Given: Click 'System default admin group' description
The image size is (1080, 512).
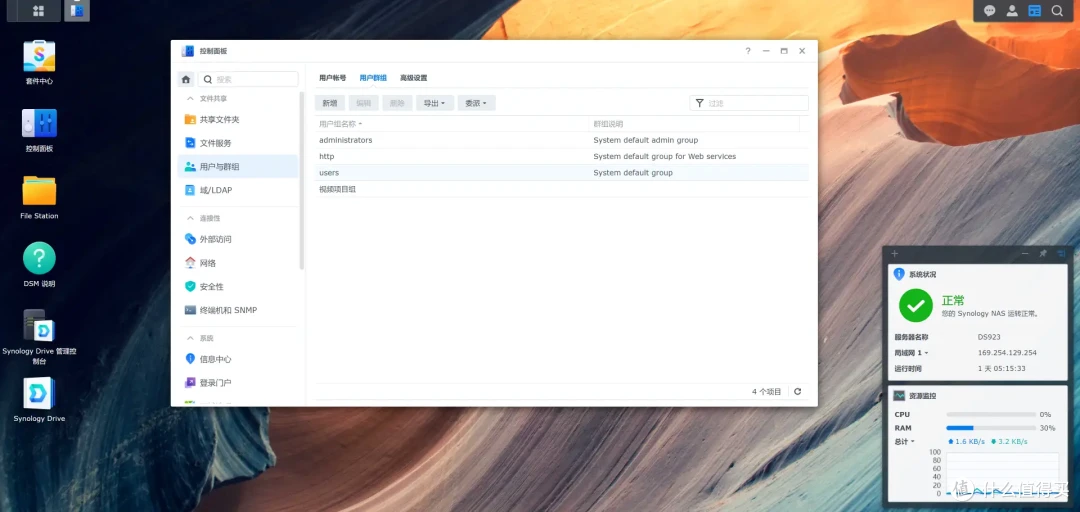Looking at the screenshot, I should click(645, 140).
